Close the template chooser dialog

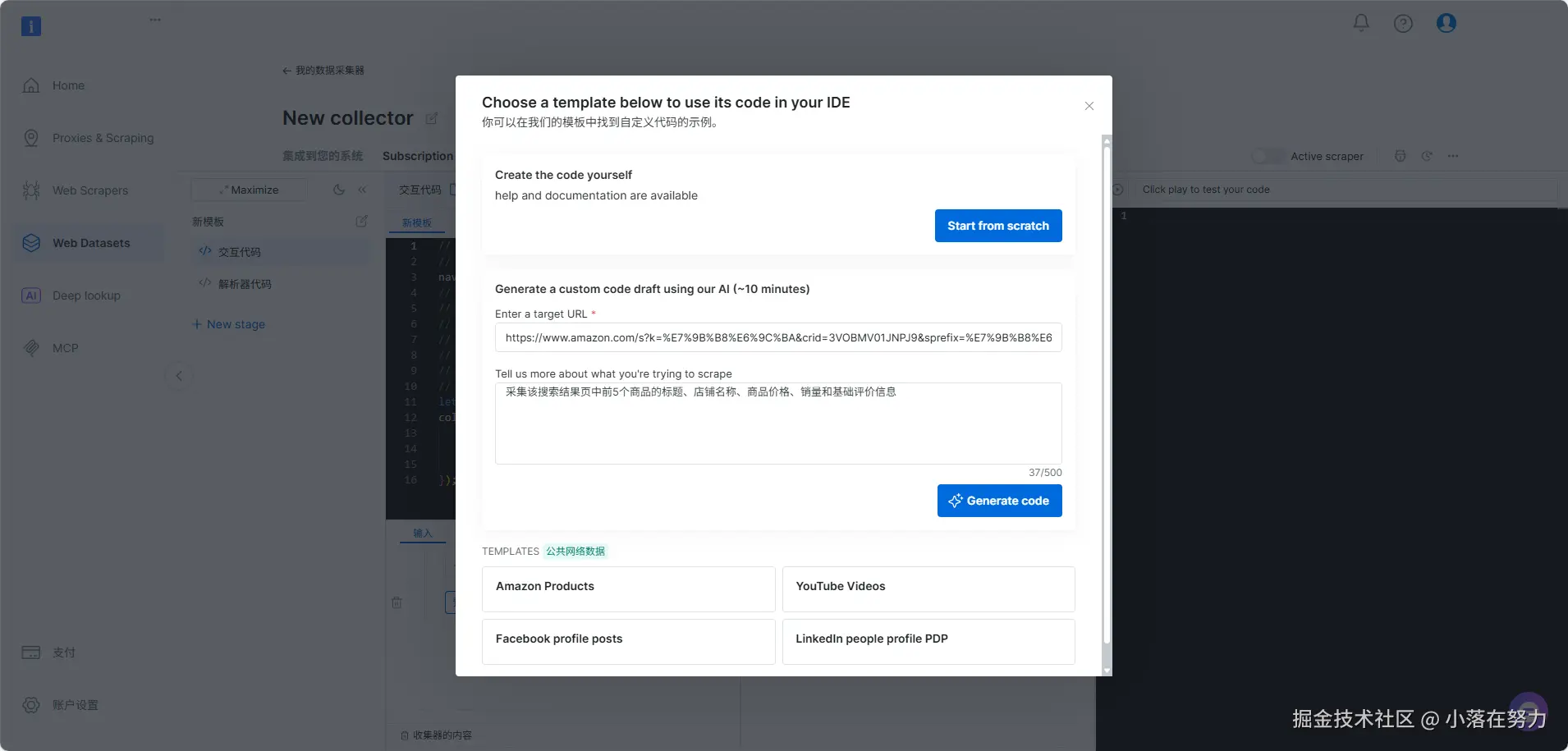pos(1089,106)
